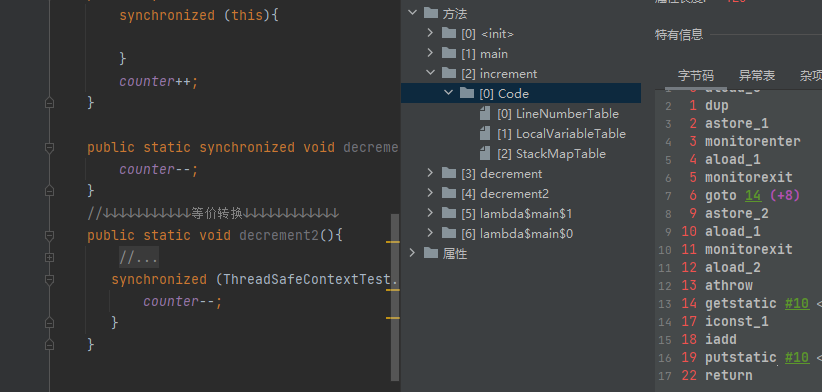
Task: Click the return instruction at offset 22
Action: click(x=729, y=375)
